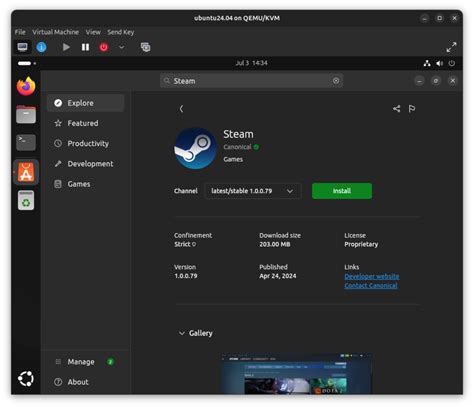Open Files from the Ubuntu dock
This screenshot has width=474, height=407.
point(26,114)
